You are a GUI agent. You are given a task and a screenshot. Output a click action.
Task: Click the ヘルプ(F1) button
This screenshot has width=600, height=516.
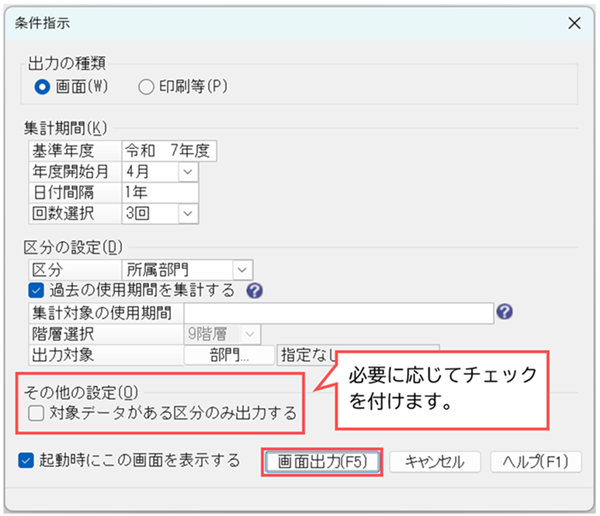[536, 462]
